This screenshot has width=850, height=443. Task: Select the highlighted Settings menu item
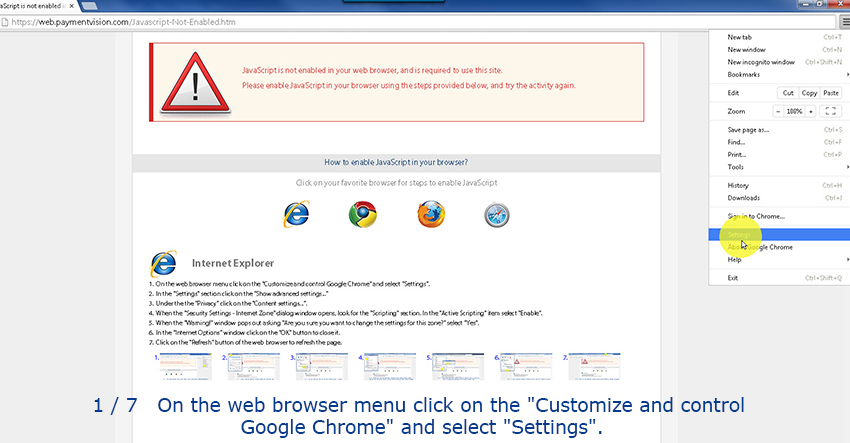click(x=780, y=234)
